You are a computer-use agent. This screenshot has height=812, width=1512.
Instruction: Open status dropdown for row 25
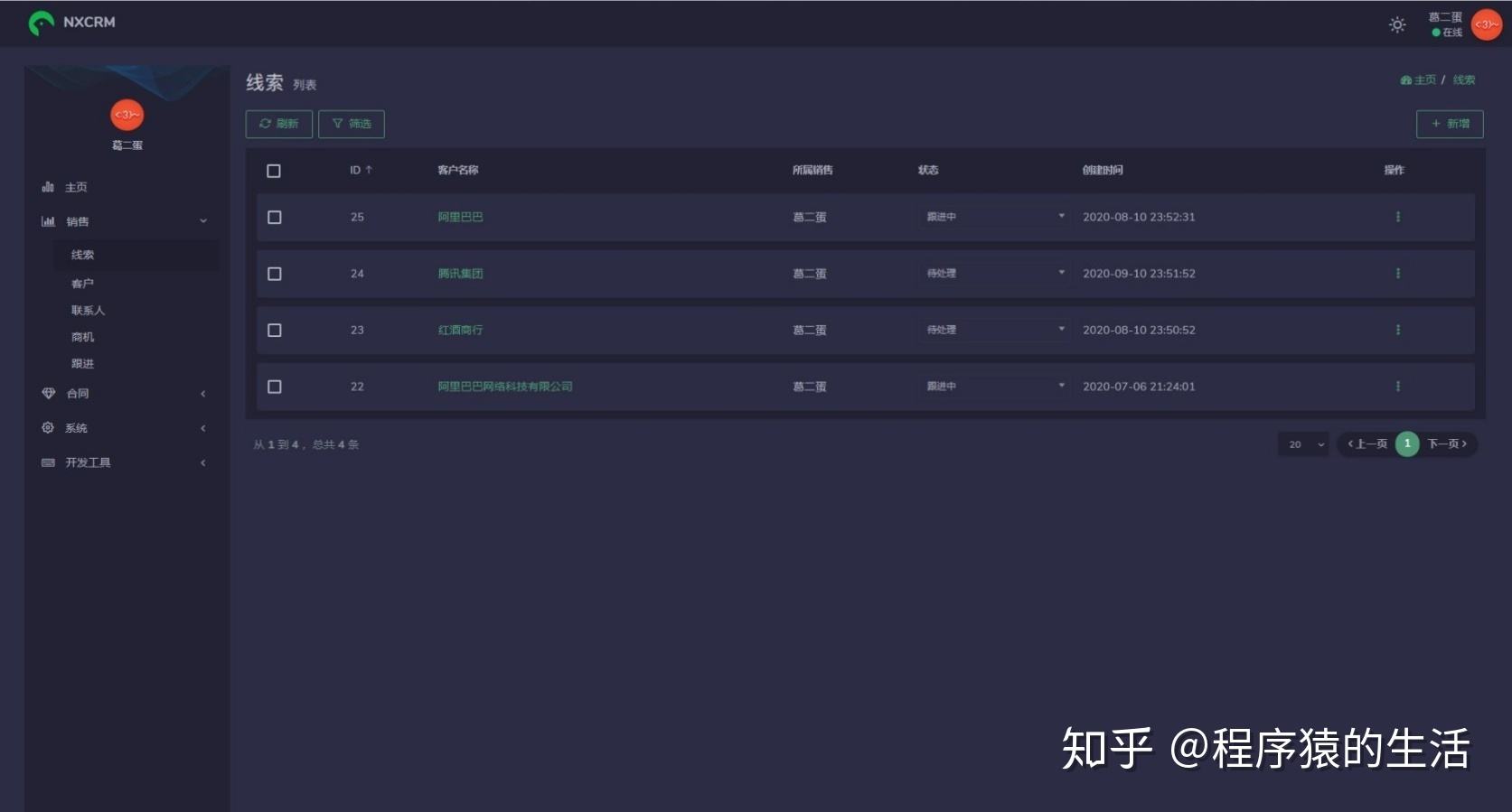pos(992,217)
